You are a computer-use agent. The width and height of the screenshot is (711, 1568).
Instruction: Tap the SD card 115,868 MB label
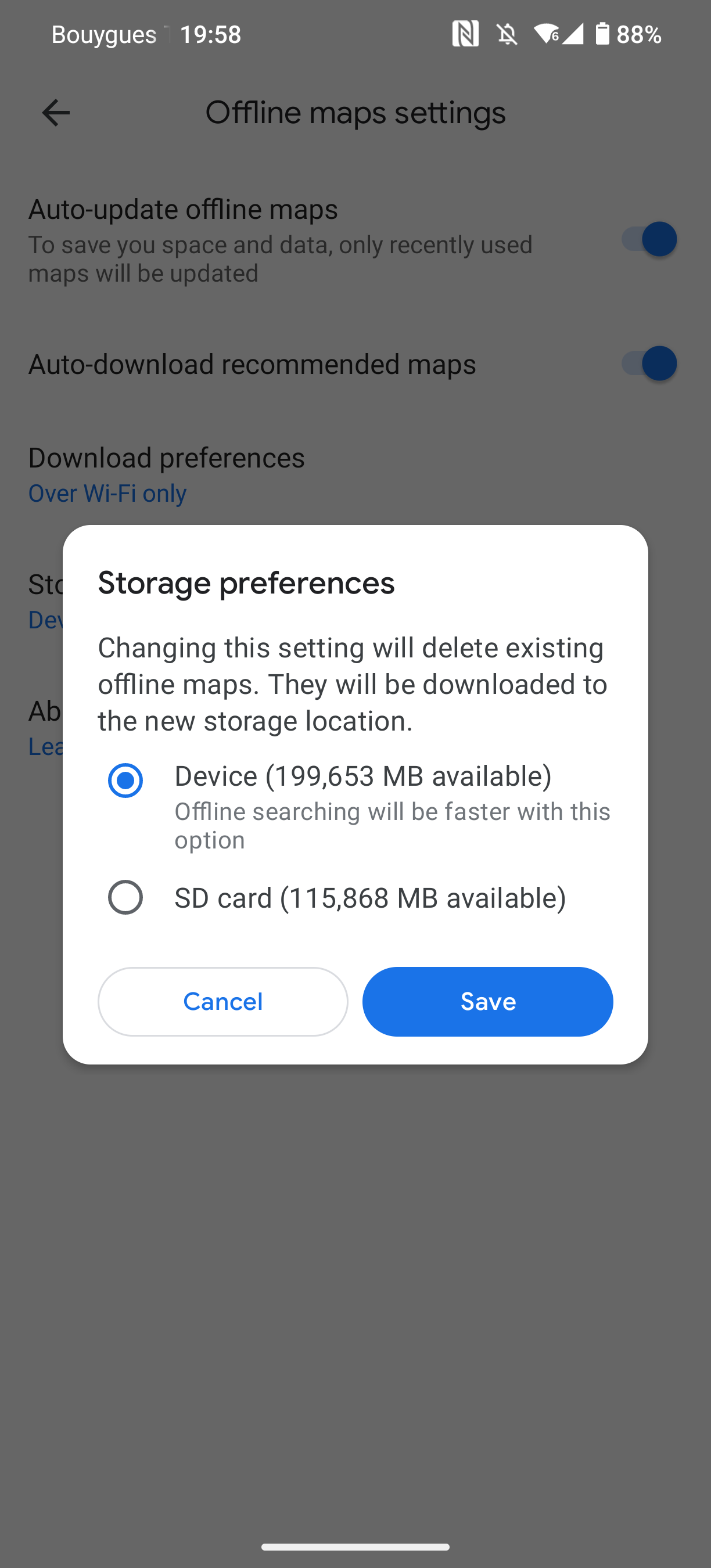(x=370, y=898)
